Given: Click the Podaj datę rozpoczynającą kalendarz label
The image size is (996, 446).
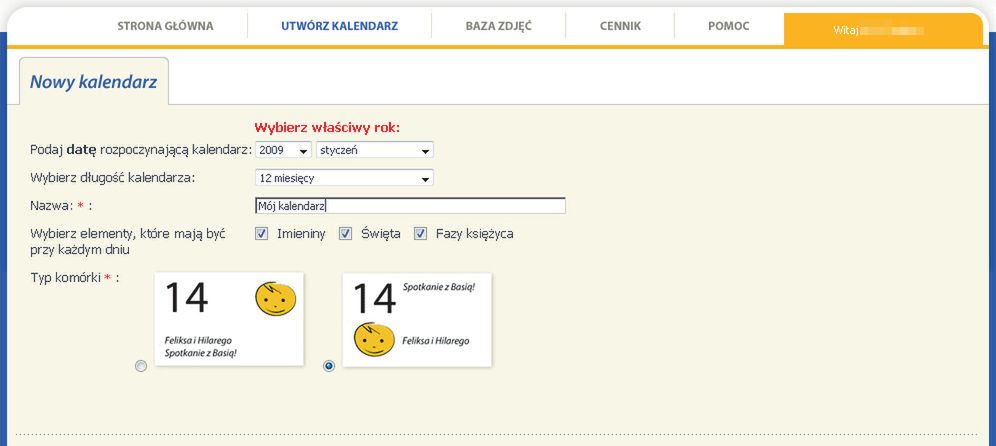Looking at the screenshot, I should point(141,151).
